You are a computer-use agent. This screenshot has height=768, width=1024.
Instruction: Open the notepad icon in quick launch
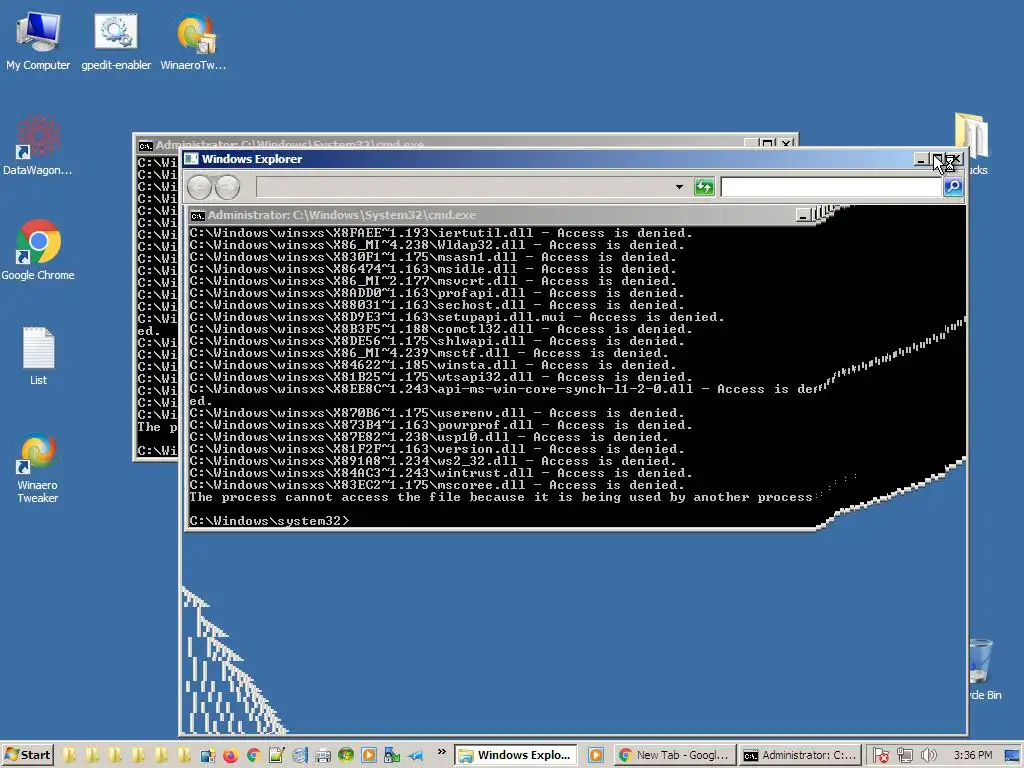coord(276,756)
